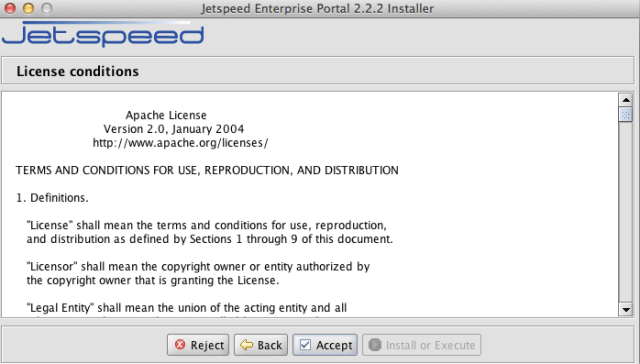
Task: Close the installer with red button
Action: [10, 8]
